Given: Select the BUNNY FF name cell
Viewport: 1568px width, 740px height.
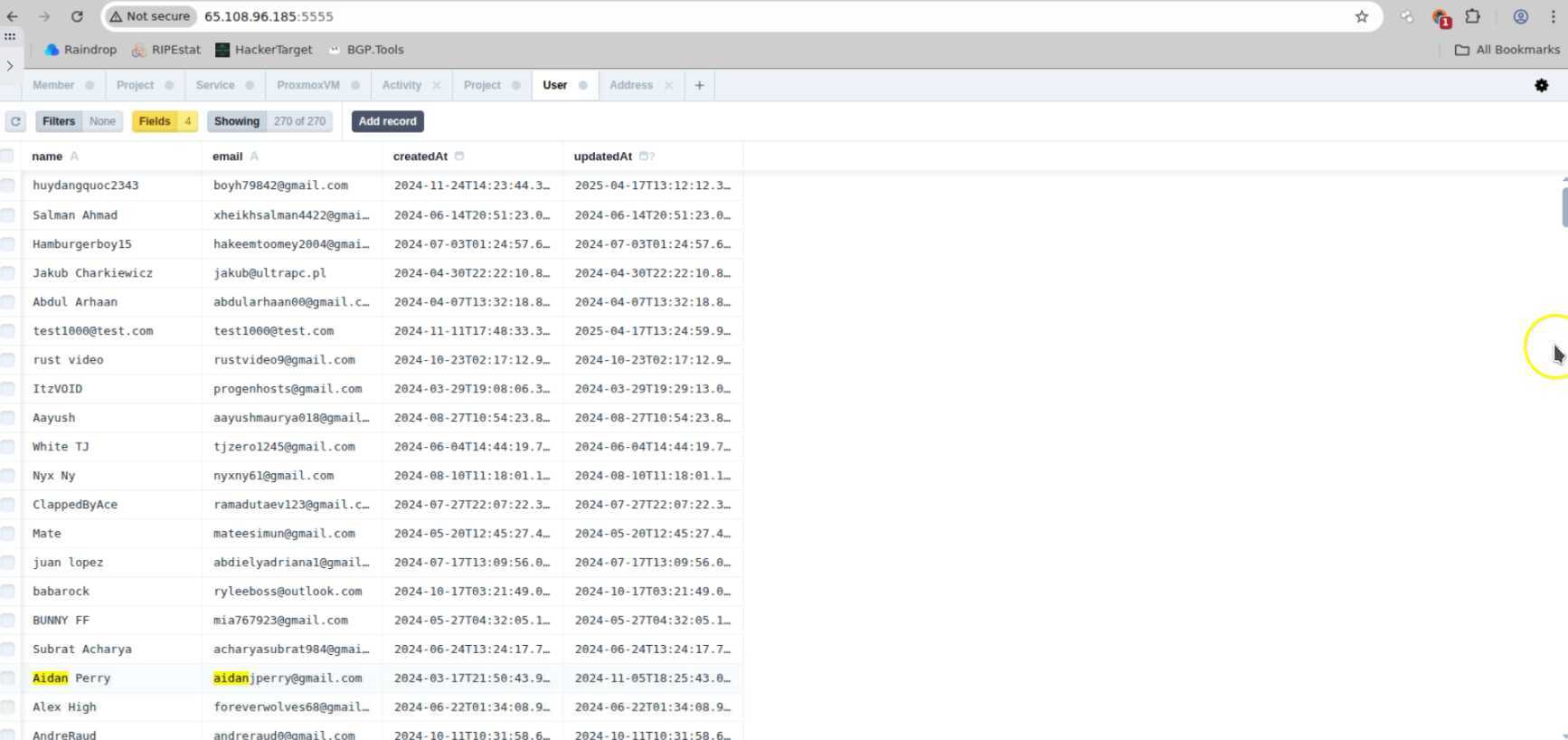Looking at the screenshot, I should [111, 621].
